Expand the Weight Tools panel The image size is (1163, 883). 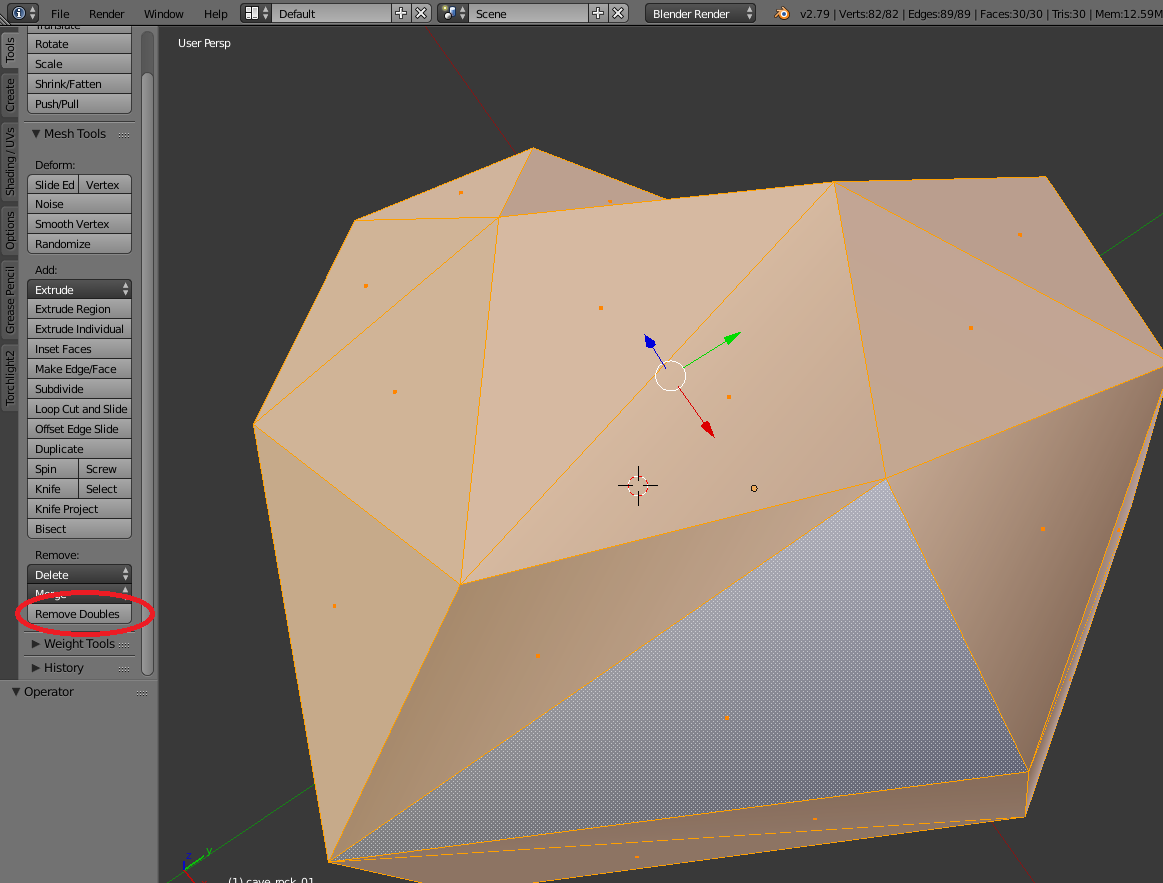[79, 644]
